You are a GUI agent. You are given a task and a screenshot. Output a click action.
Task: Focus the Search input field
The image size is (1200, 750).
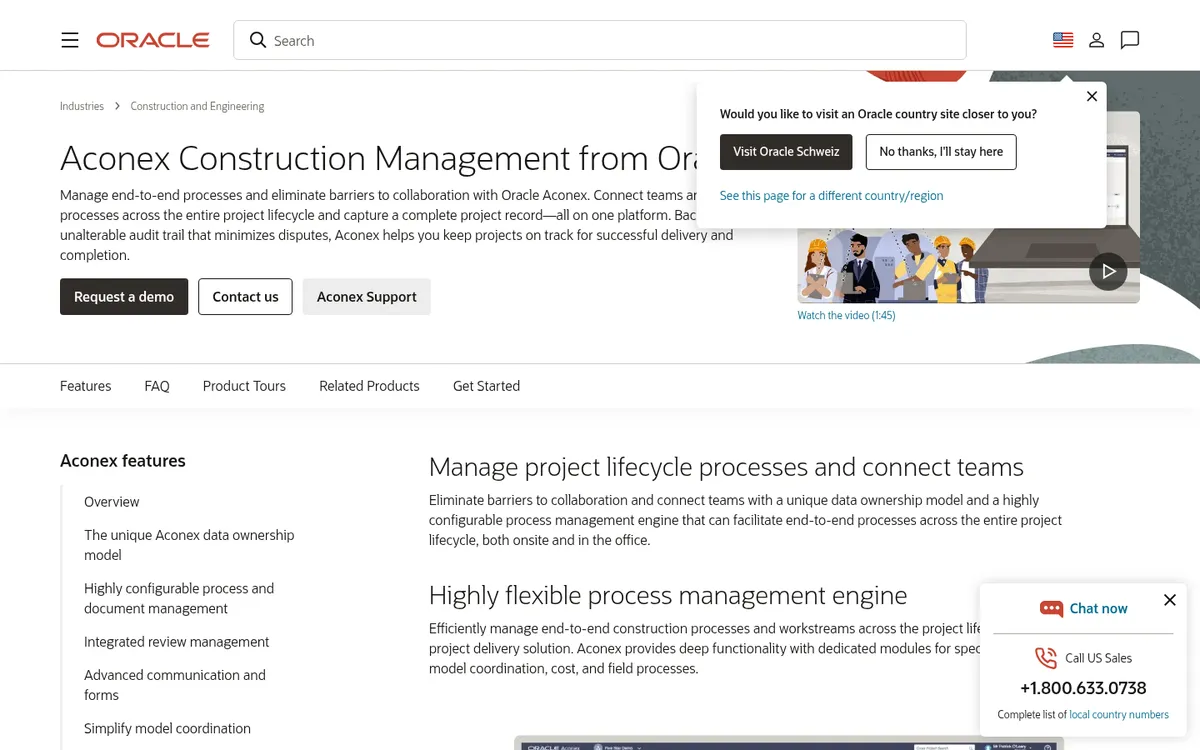tap(600, 40)
